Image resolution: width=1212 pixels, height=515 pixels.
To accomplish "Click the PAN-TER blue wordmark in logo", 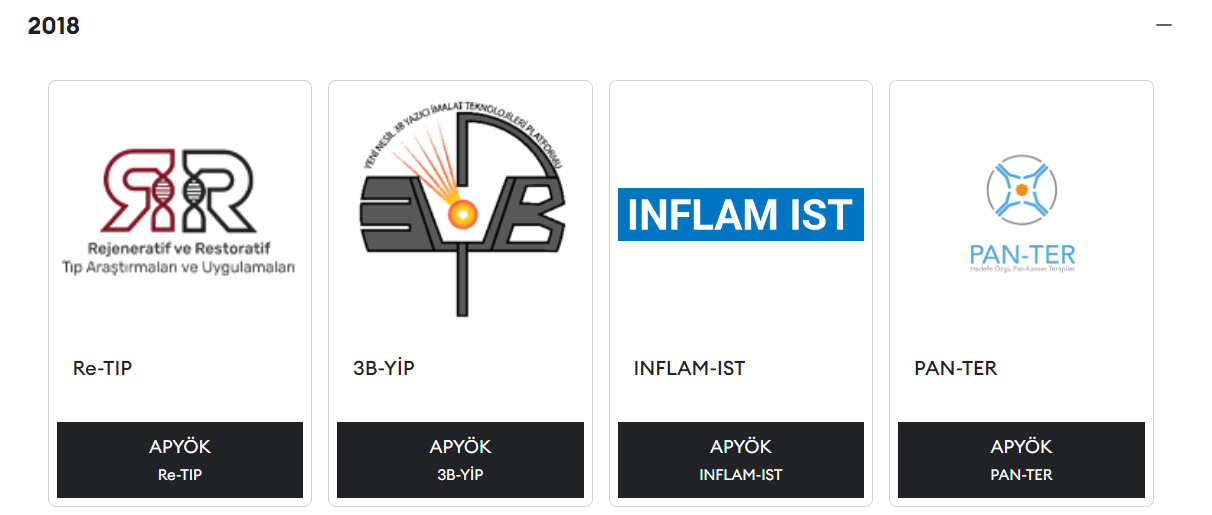I will pyautogui.click(x=1021, y=255).
